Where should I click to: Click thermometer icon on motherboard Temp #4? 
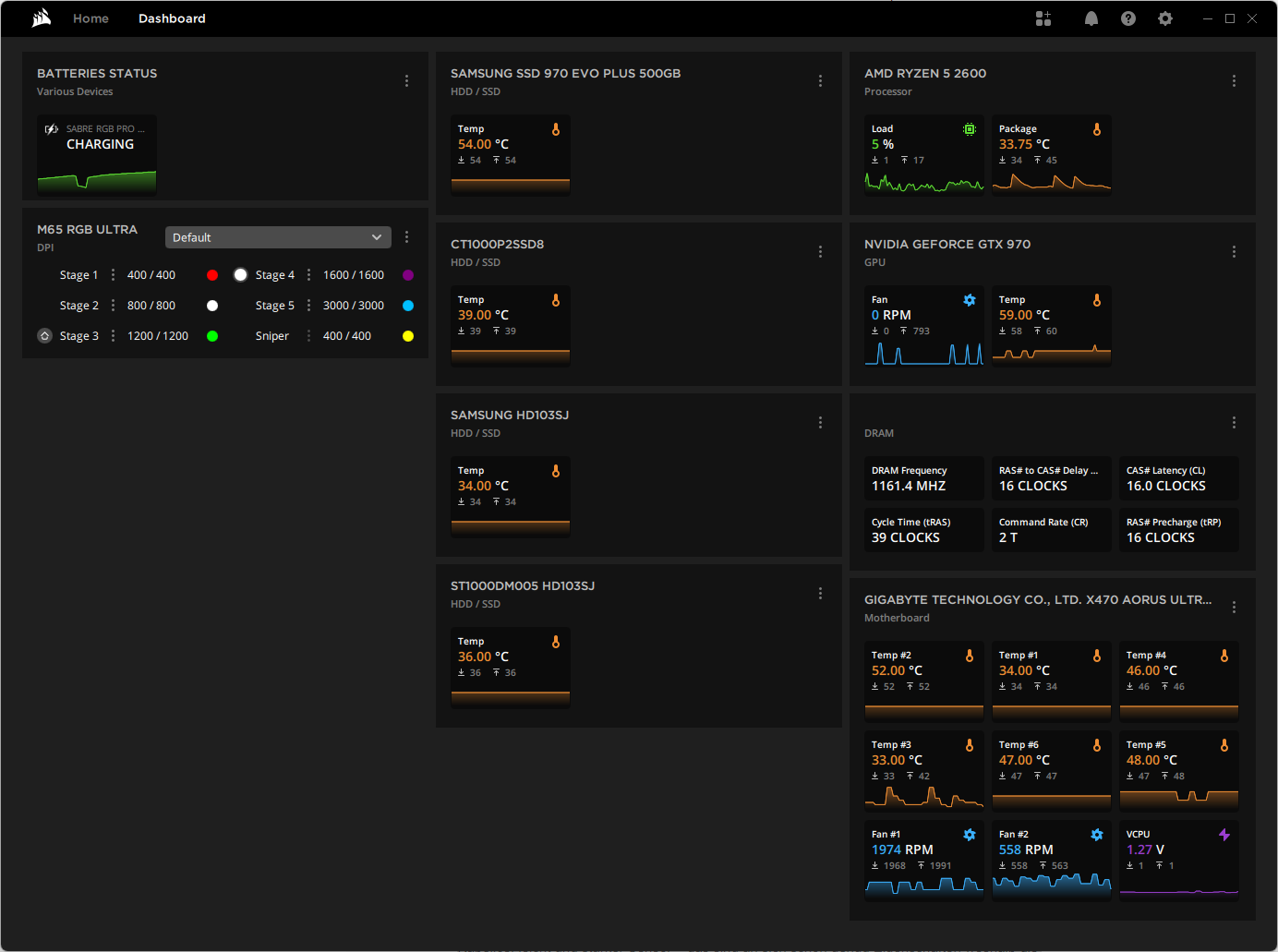pos(1224,657)
